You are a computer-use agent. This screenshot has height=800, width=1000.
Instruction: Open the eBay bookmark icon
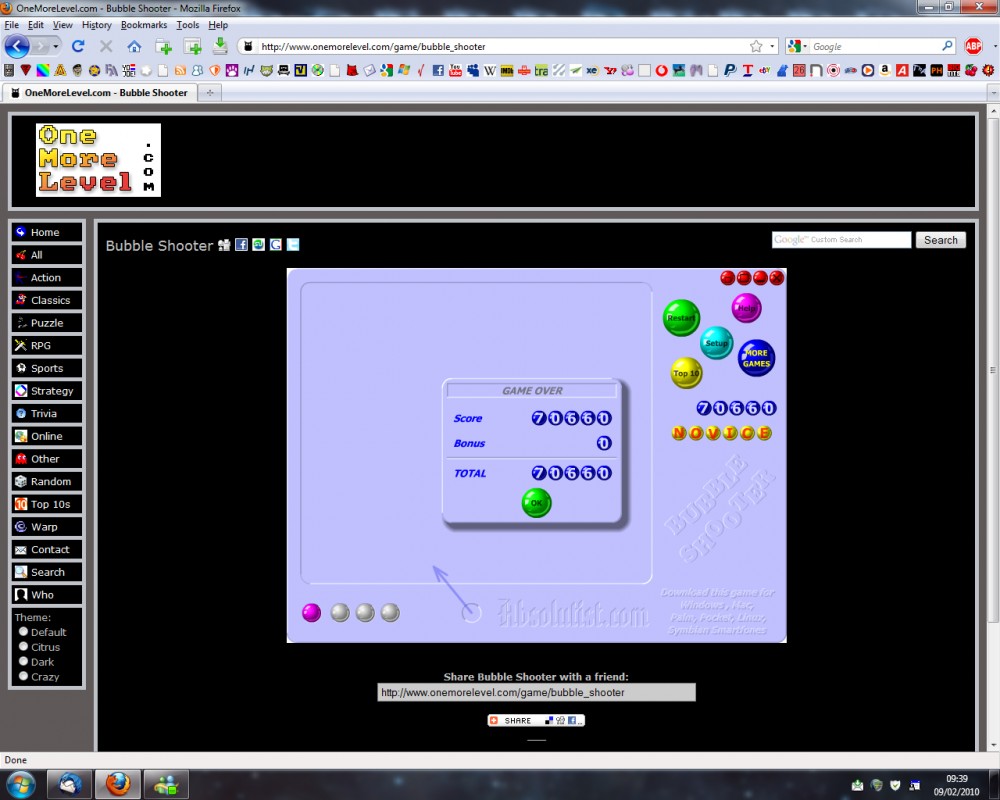pyautogui.click(x=765, y=70)
